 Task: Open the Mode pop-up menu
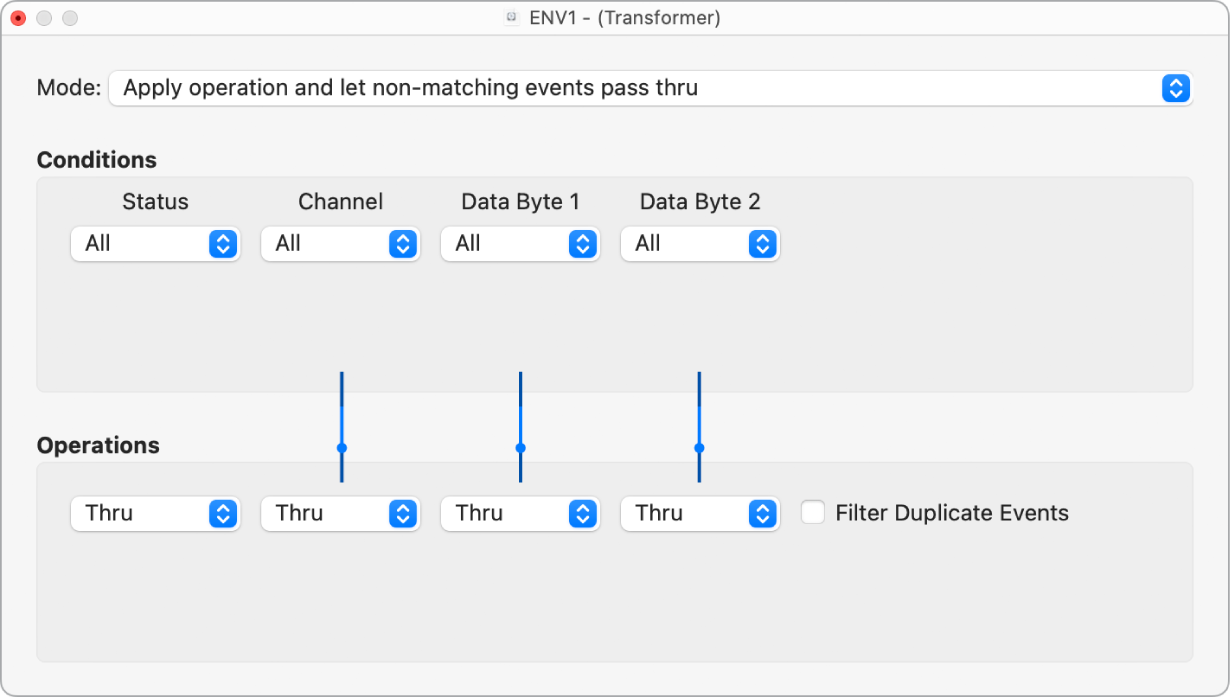pyautogui.click(x=650, y=88)
